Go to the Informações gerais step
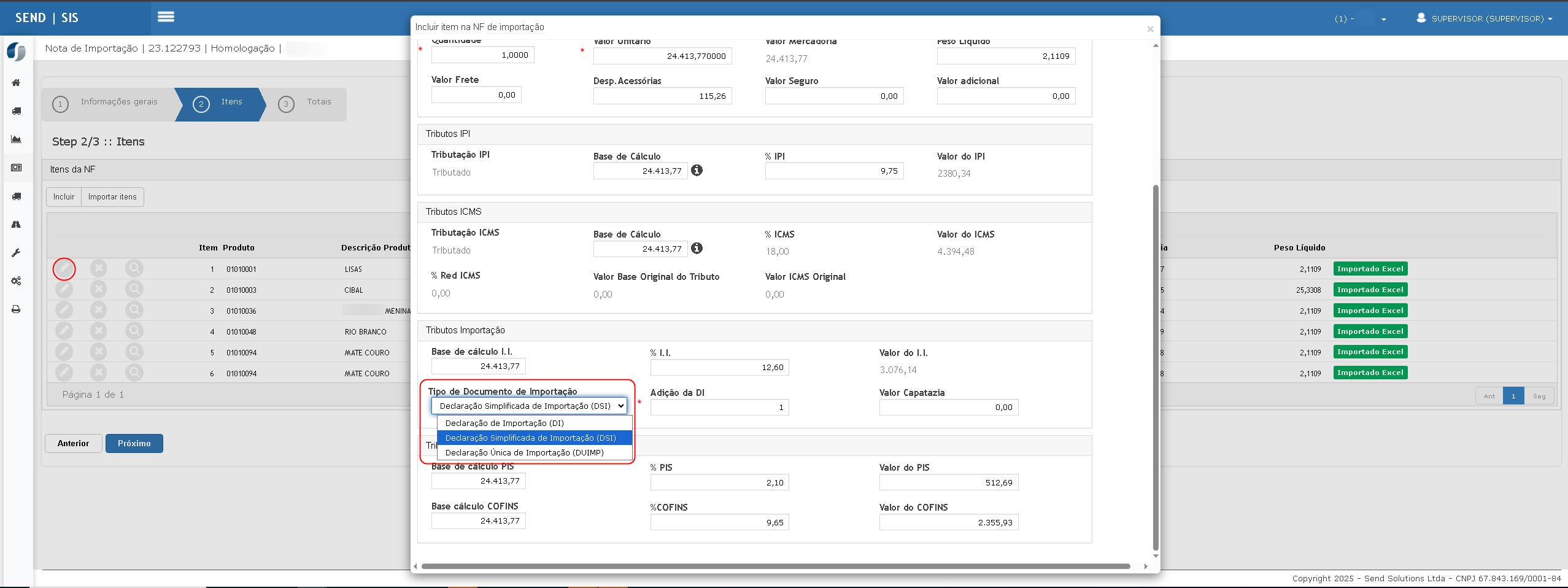The image size is (1568, 588). pyautogui.click(x=108, y=103)
